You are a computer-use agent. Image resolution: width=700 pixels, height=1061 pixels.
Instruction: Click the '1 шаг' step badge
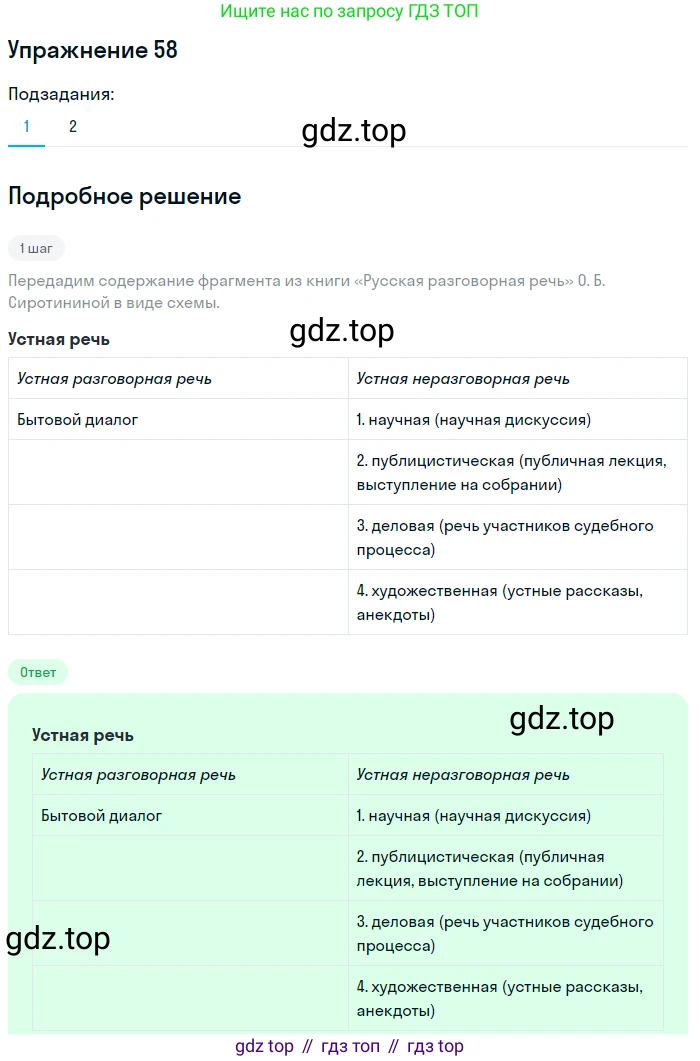pos(36,248)
